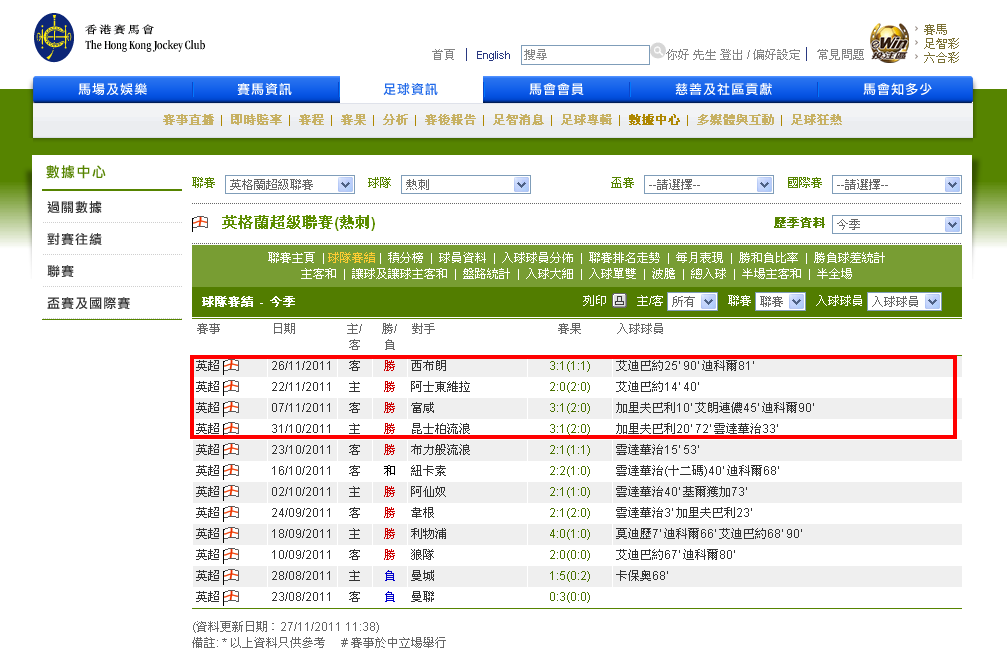Click the flag icon in the 曼聯 row
1007x664 pixels.
(x=231, y=597)
